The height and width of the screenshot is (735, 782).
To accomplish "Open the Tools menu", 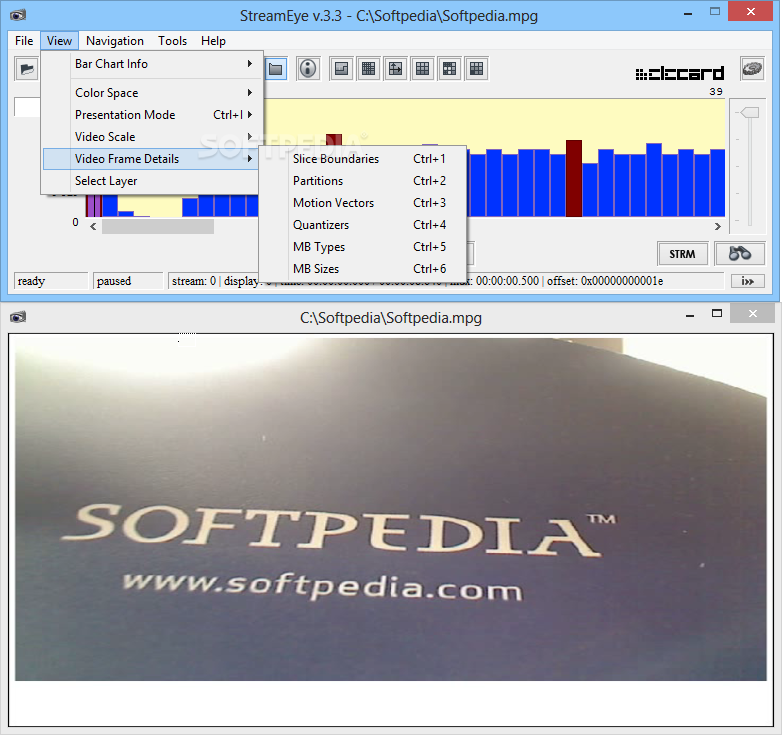I will 173,41.
